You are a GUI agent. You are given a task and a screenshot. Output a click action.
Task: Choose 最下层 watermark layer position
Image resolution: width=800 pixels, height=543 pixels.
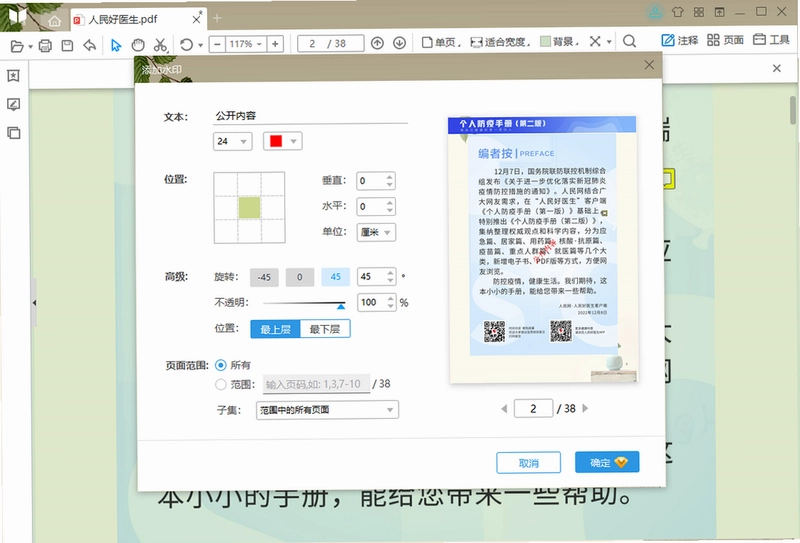[325, 329]
